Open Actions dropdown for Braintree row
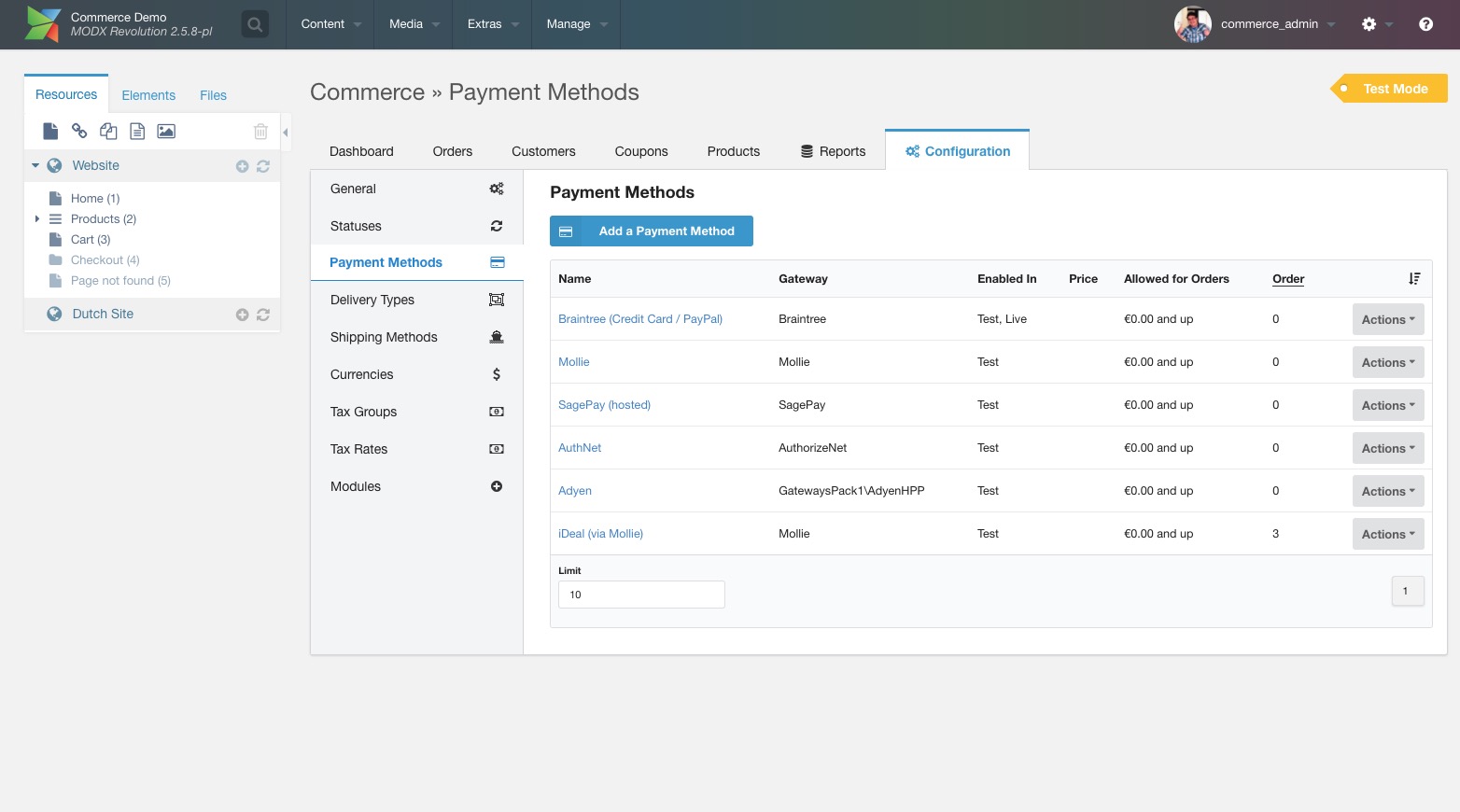The height and width of the screenshot is (812, 1460). tap(1388, 319)
